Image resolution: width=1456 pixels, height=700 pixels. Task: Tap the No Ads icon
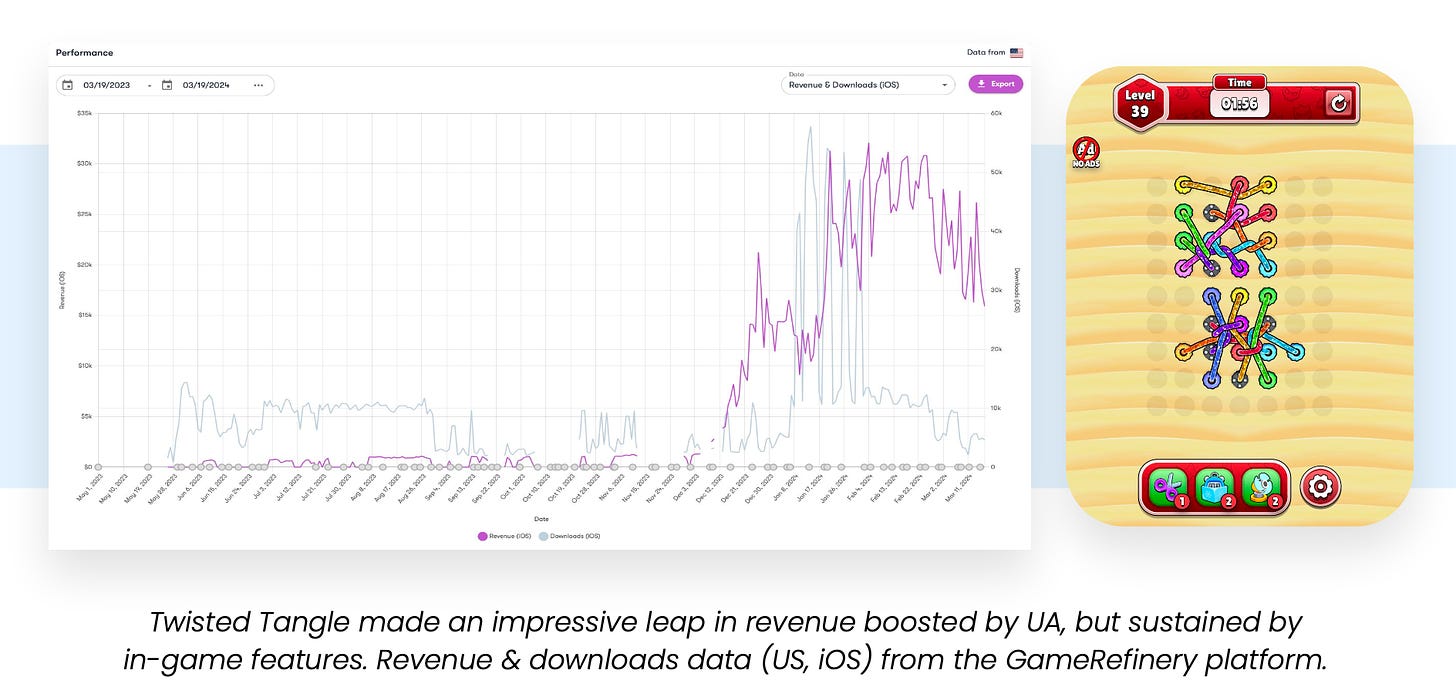(x=1085, y=153)
